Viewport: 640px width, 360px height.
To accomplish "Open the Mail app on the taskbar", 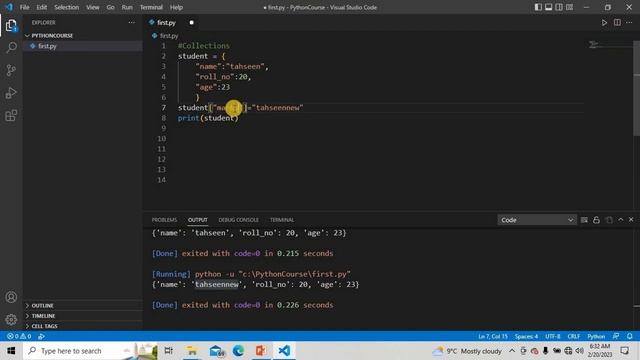I will click(x=216, y=351).
